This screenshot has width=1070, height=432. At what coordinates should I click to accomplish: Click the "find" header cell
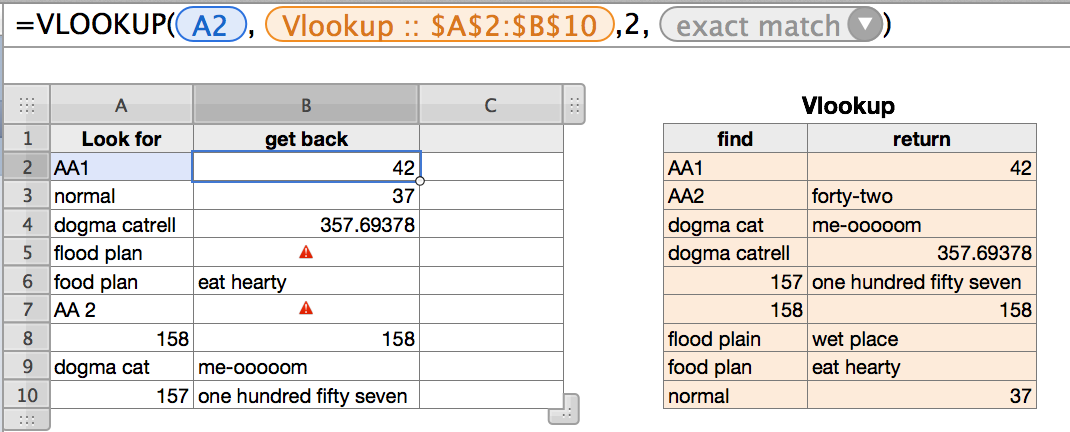click(735, 140)
